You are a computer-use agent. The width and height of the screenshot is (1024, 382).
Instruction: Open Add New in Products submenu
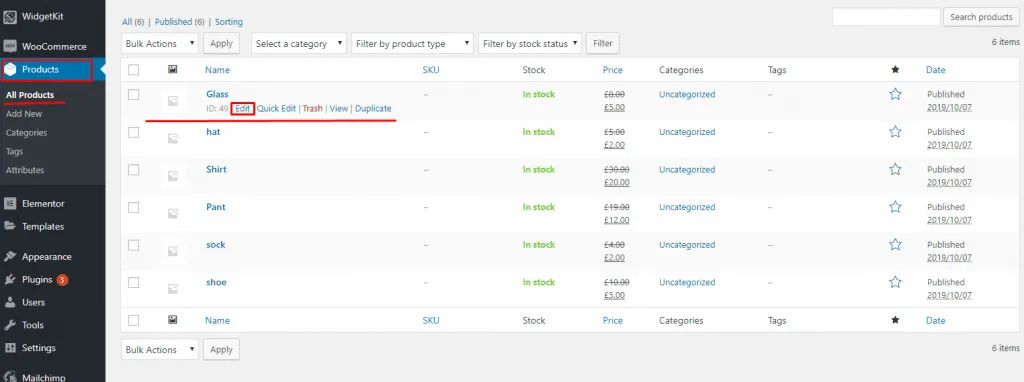(24, 114)
